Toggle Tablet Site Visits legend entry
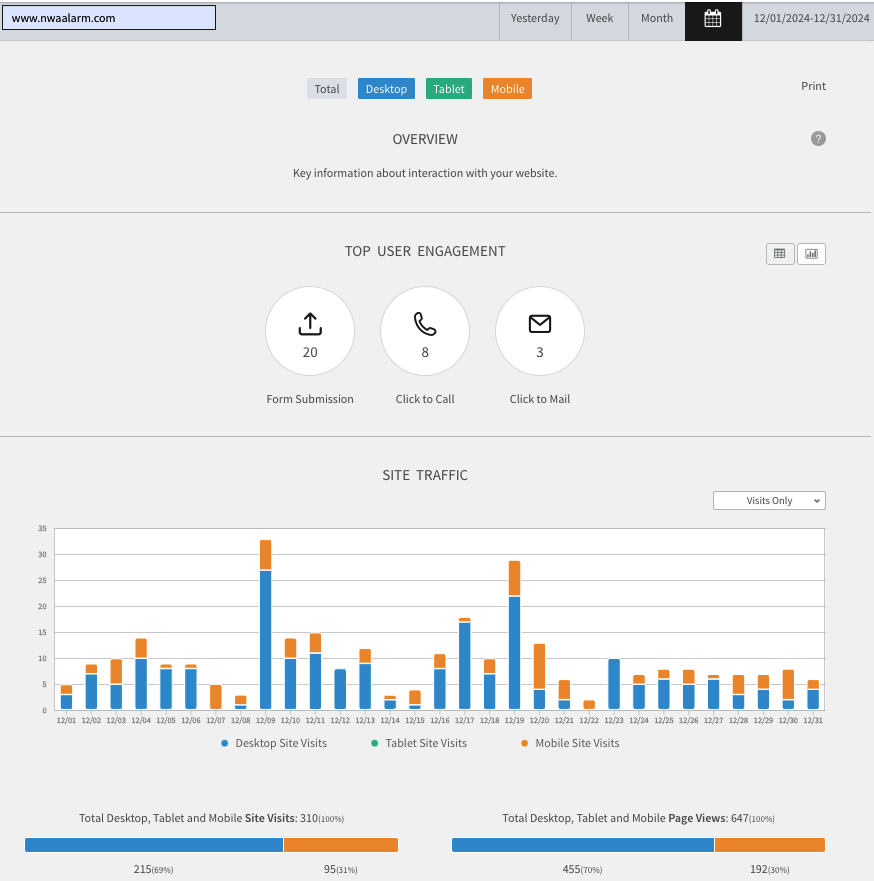Screen dimensions: 874x881 419,743
